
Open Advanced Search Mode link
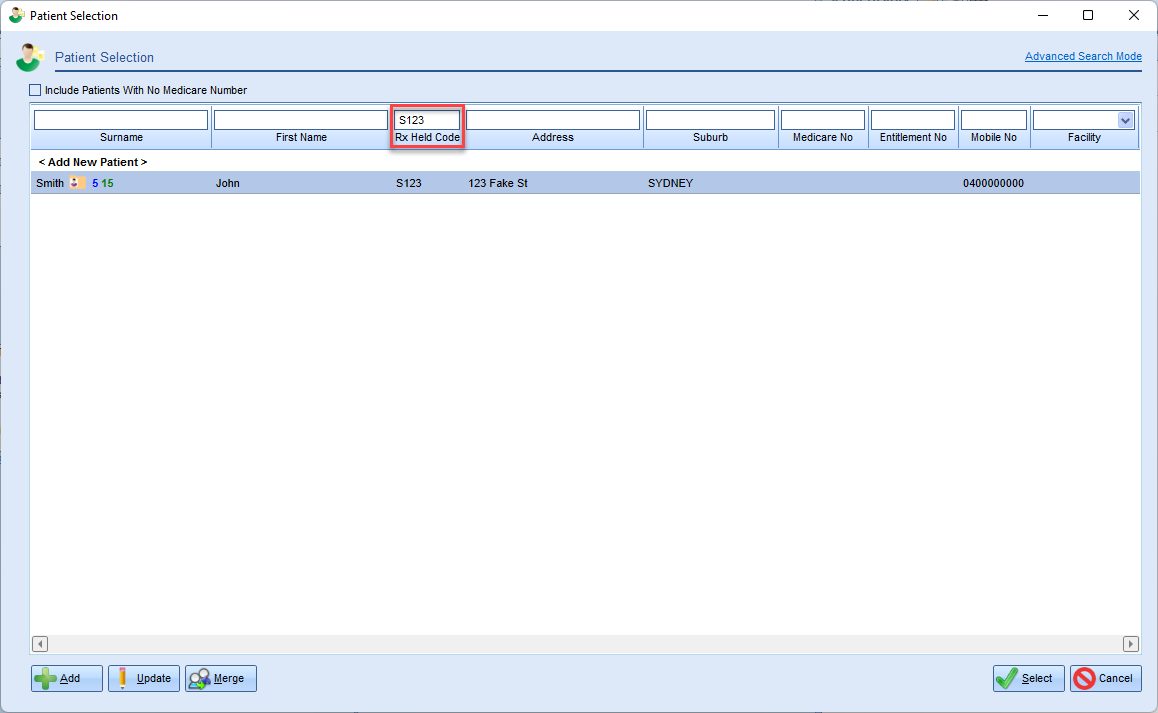coord(1083,56)
